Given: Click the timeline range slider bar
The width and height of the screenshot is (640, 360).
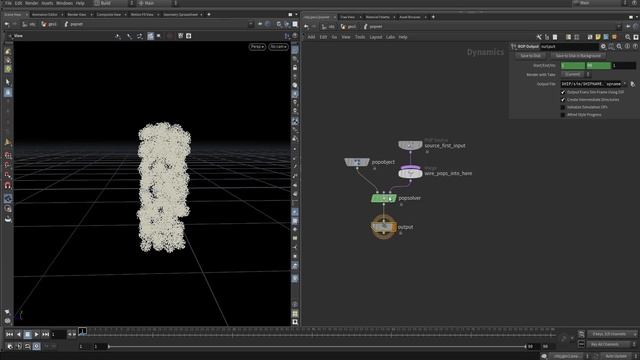Looking at the screenshot, I should (317, 347).
